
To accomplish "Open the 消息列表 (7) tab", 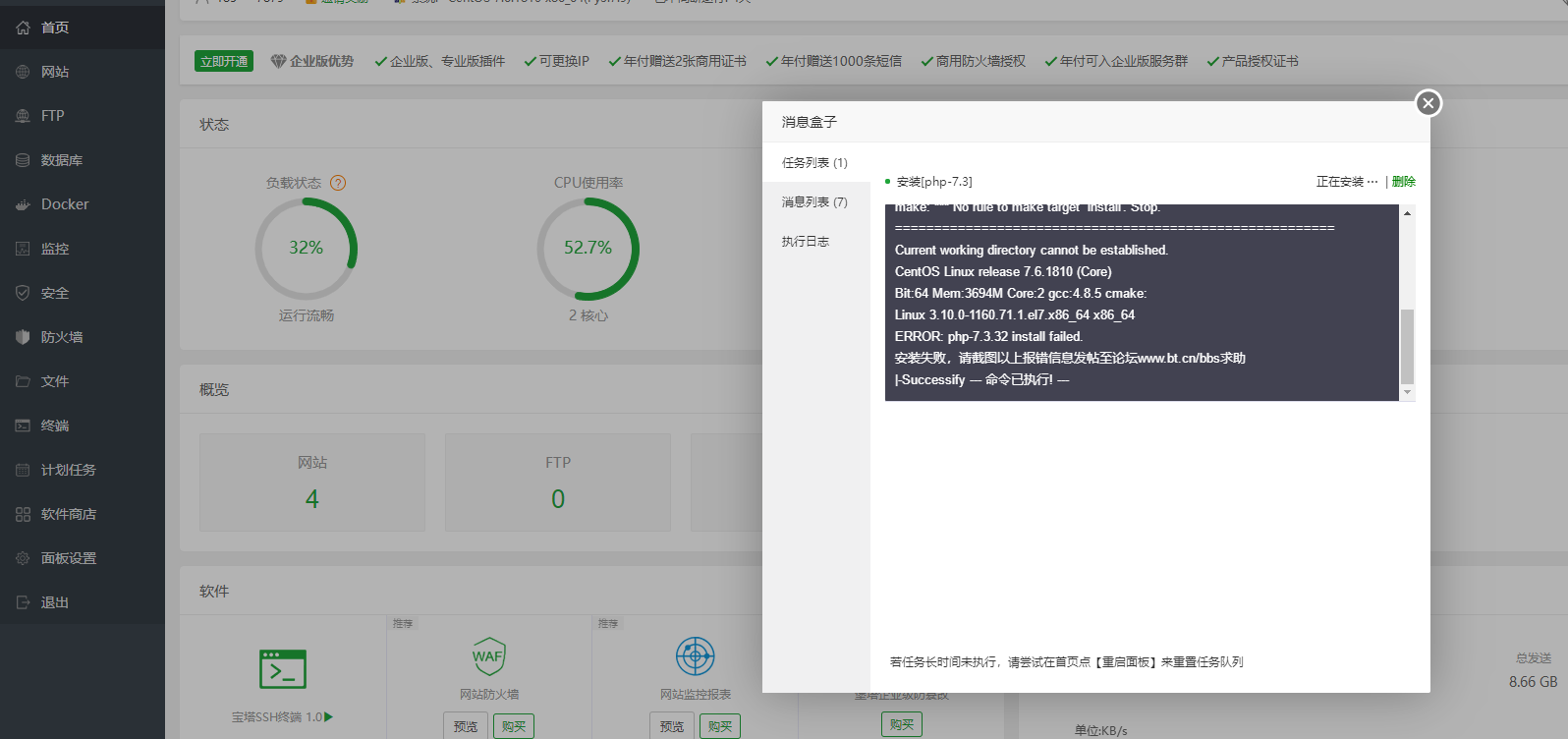I will coord(814,202).
